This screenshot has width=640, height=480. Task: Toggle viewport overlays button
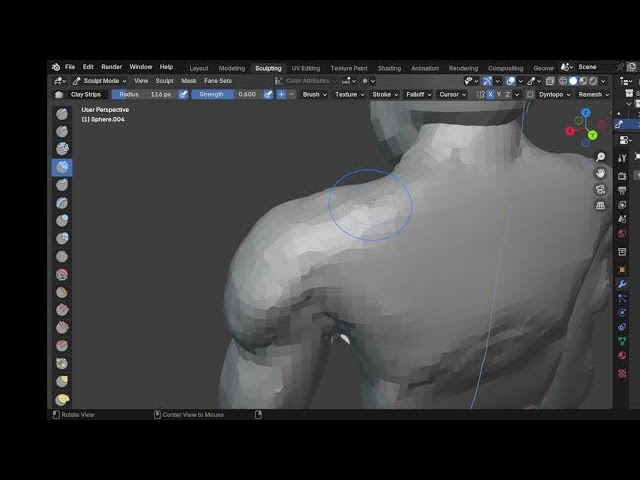tap(511, 81)
